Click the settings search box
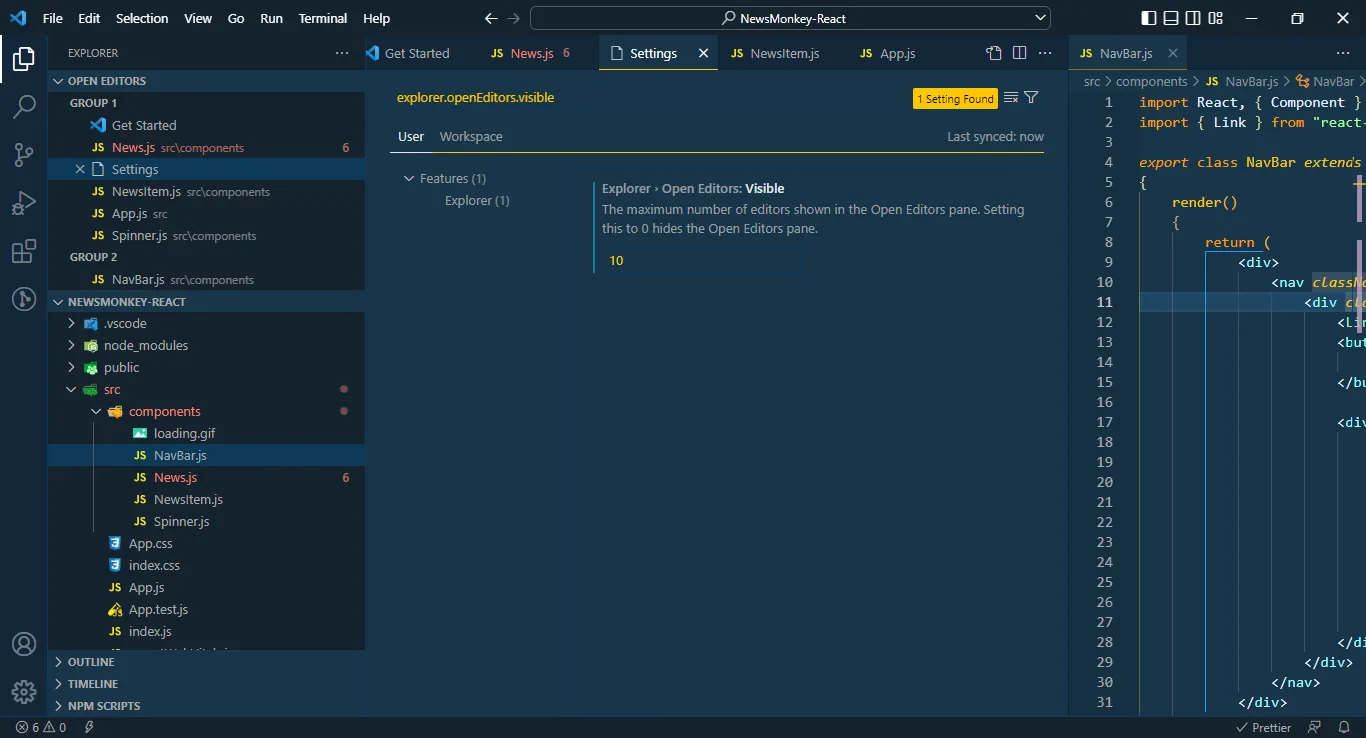The height and width of the screenshot is (738, 1366). 650,97
